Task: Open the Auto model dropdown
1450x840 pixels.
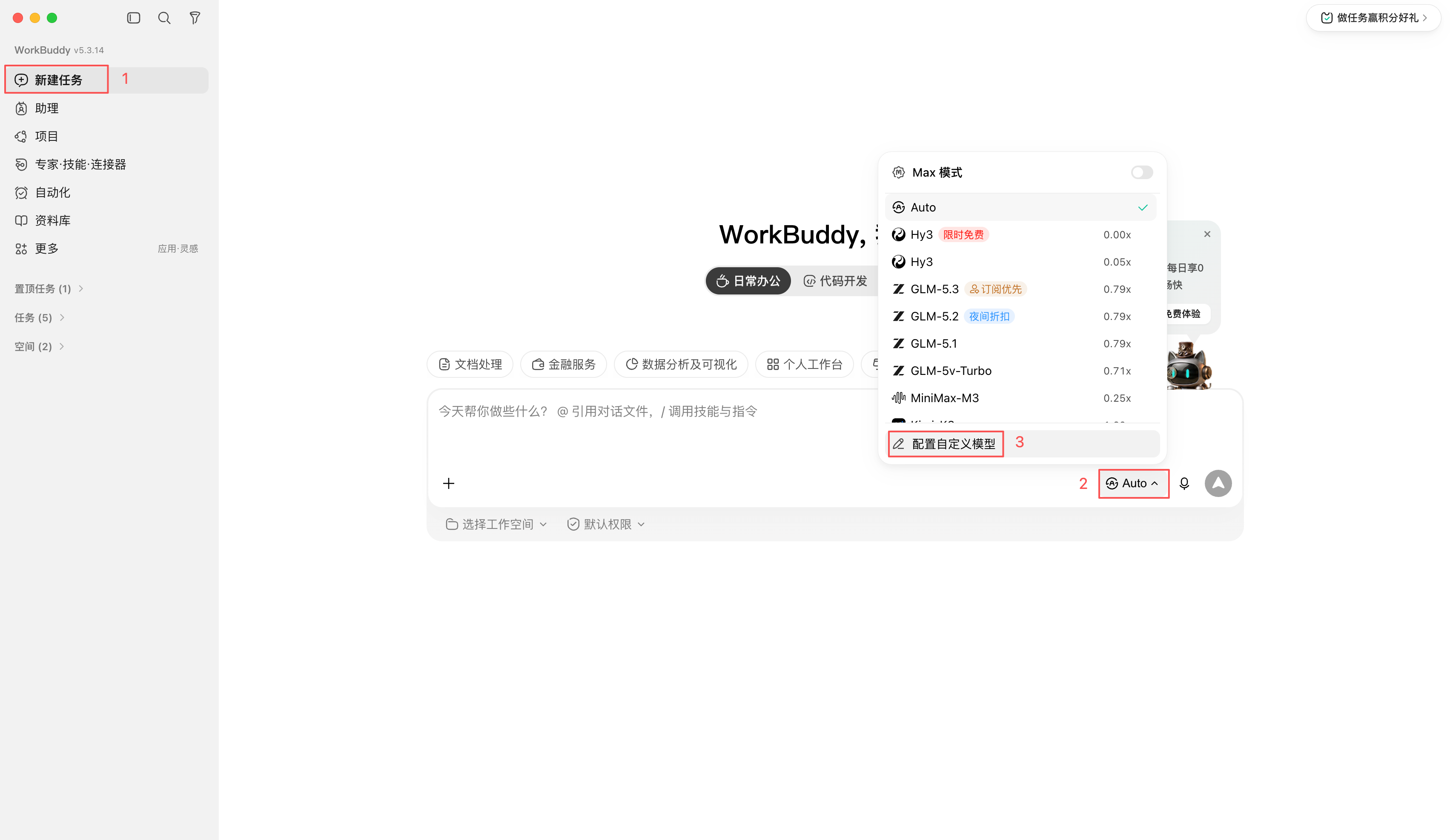Action: click(x=1132, y=483)
